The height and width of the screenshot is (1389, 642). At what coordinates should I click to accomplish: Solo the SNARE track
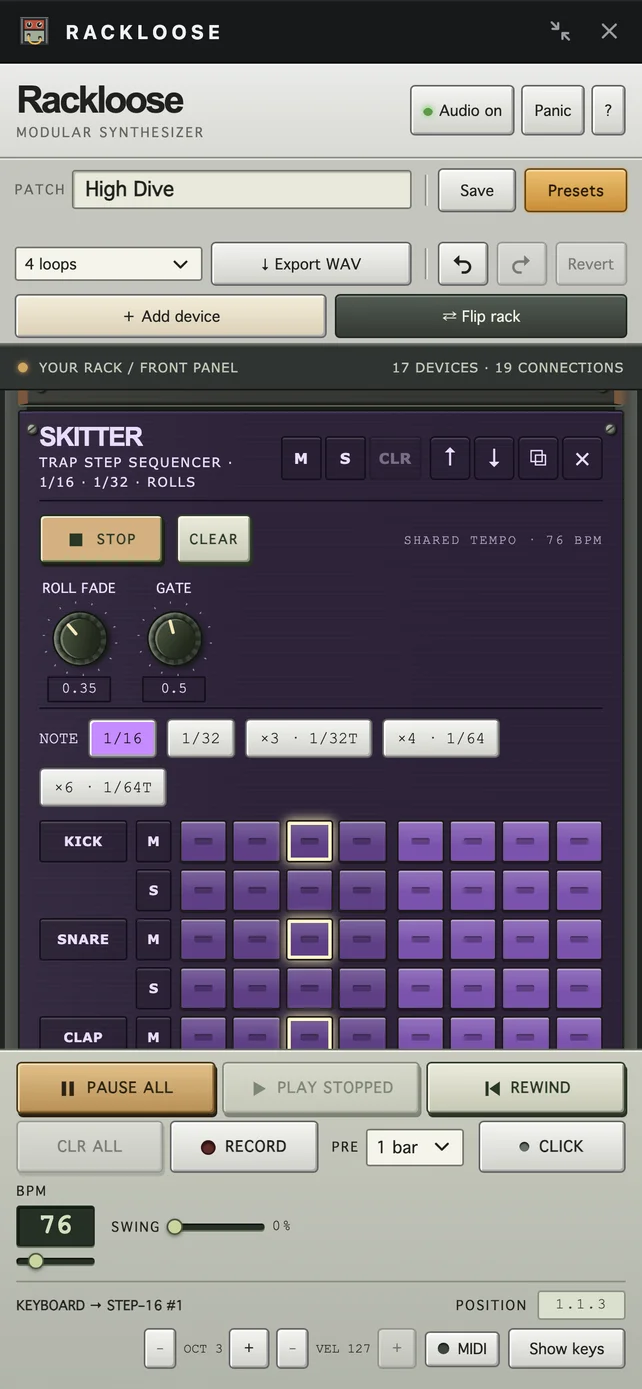pos(153,988)
